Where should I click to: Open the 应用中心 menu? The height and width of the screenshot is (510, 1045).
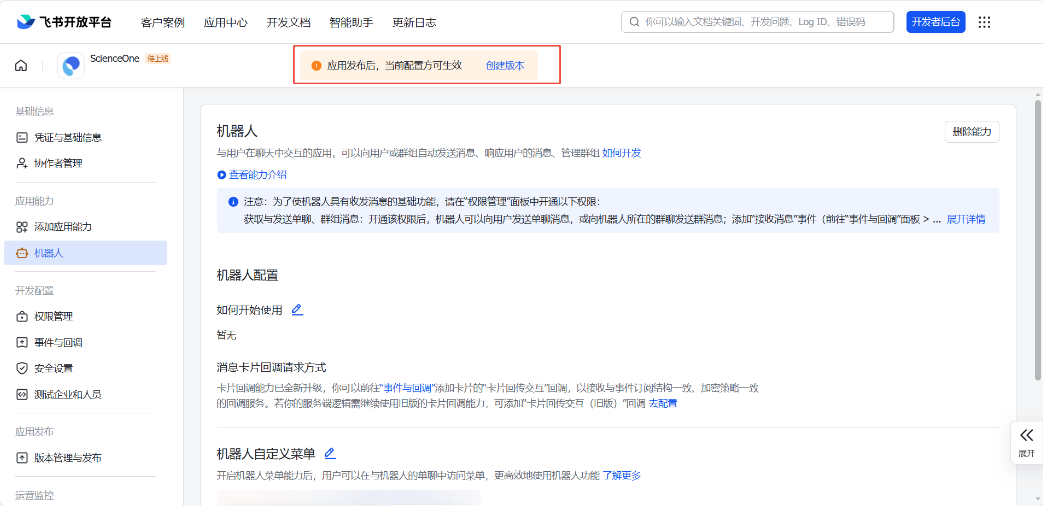coord(225,22)
